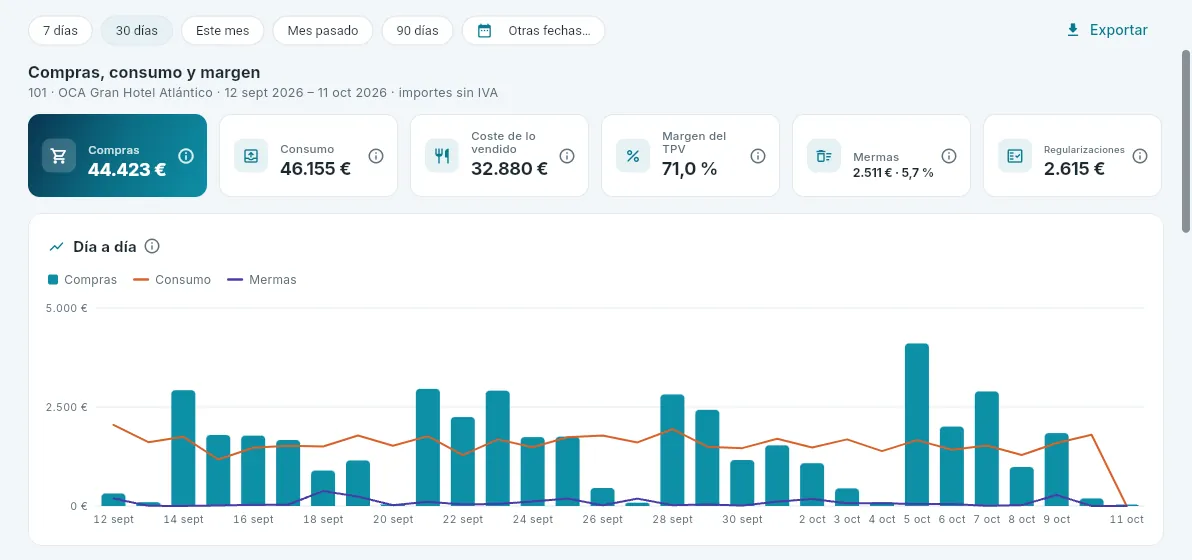Click the 12 sept axis label
1192x560 pixels.
pos(113,520)
